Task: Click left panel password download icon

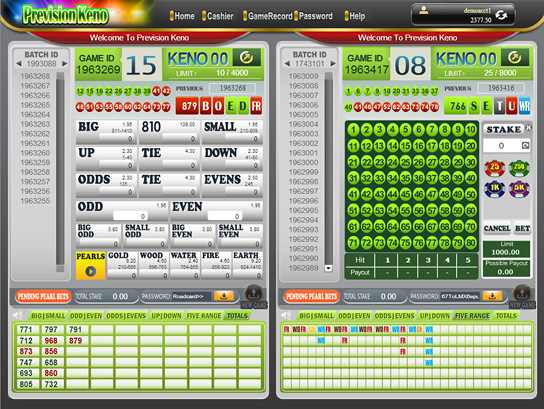Action: (x=224, y=296)
